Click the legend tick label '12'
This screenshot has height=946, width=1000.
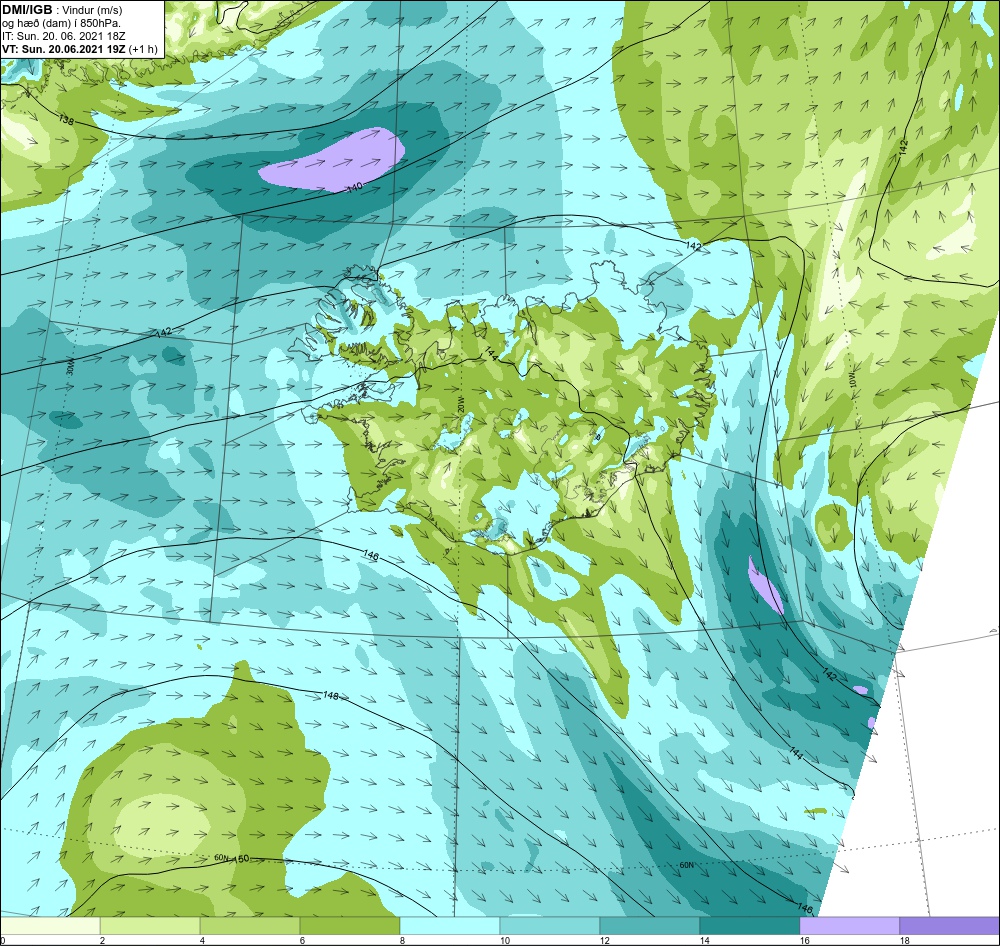tap(605, 940)
